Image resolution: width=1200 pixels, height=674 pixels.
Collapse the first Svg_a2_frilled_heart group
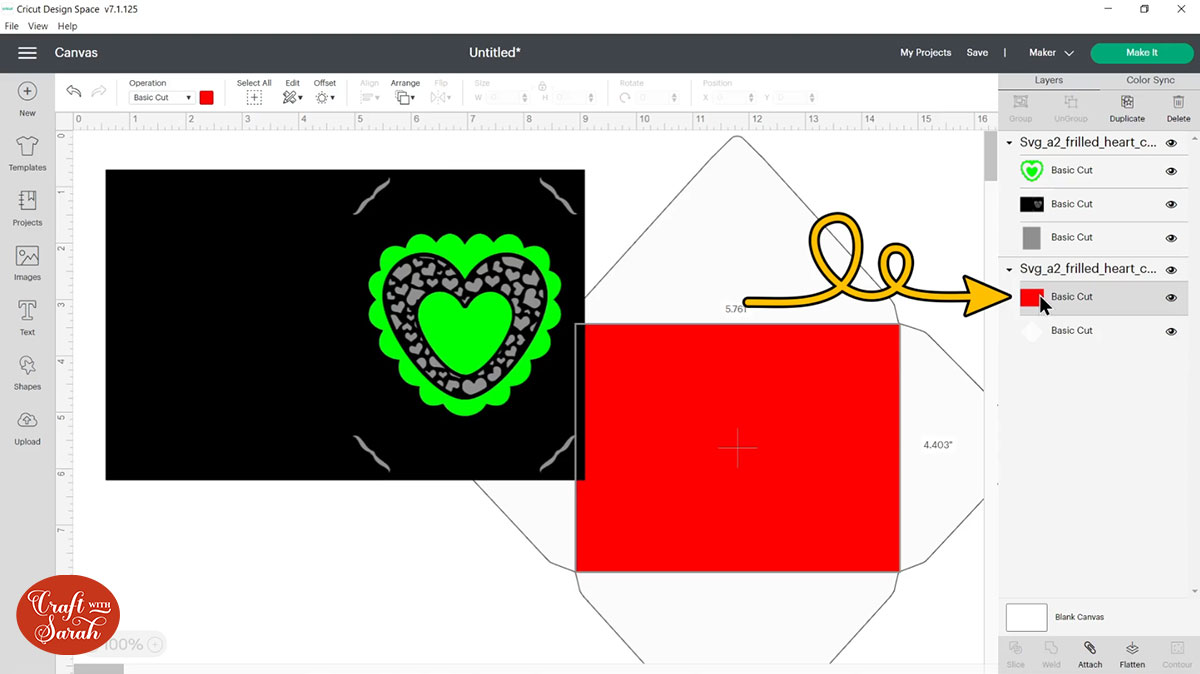point(1007,141)
